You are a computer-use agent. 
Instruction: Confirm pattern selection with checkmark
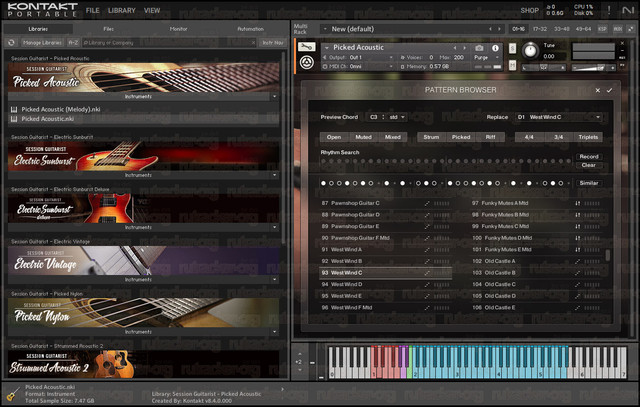pos(609,90)
